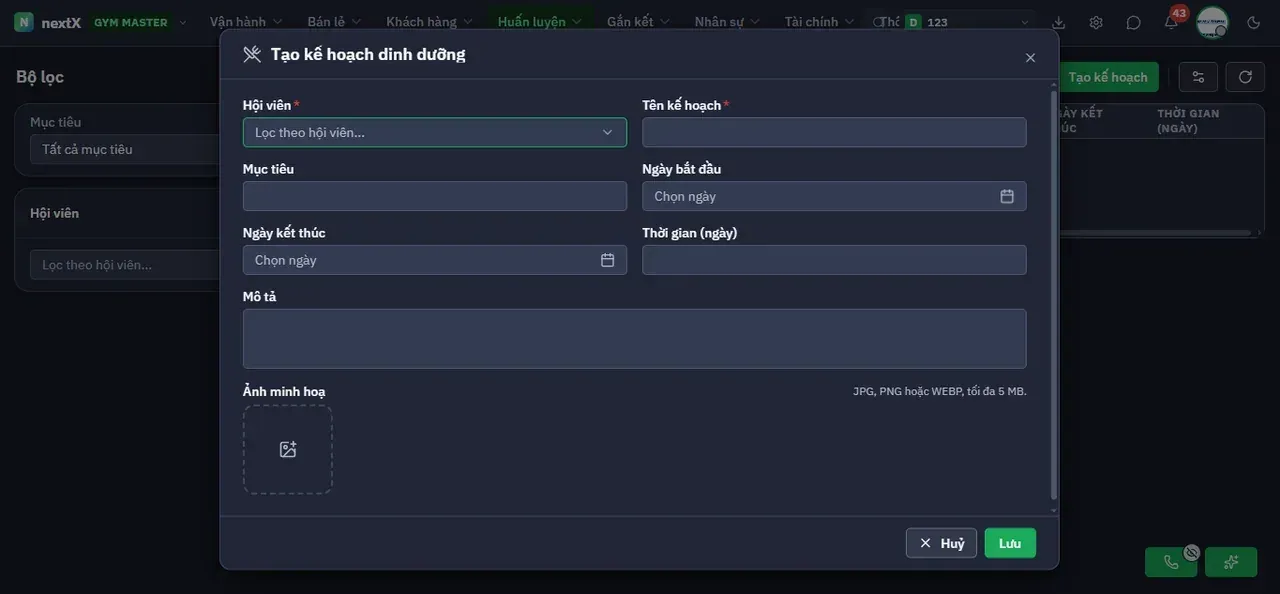
Task: Close the Tạo kế hoạch dinh dưỡng dialog
Action: click(1030, 58)
